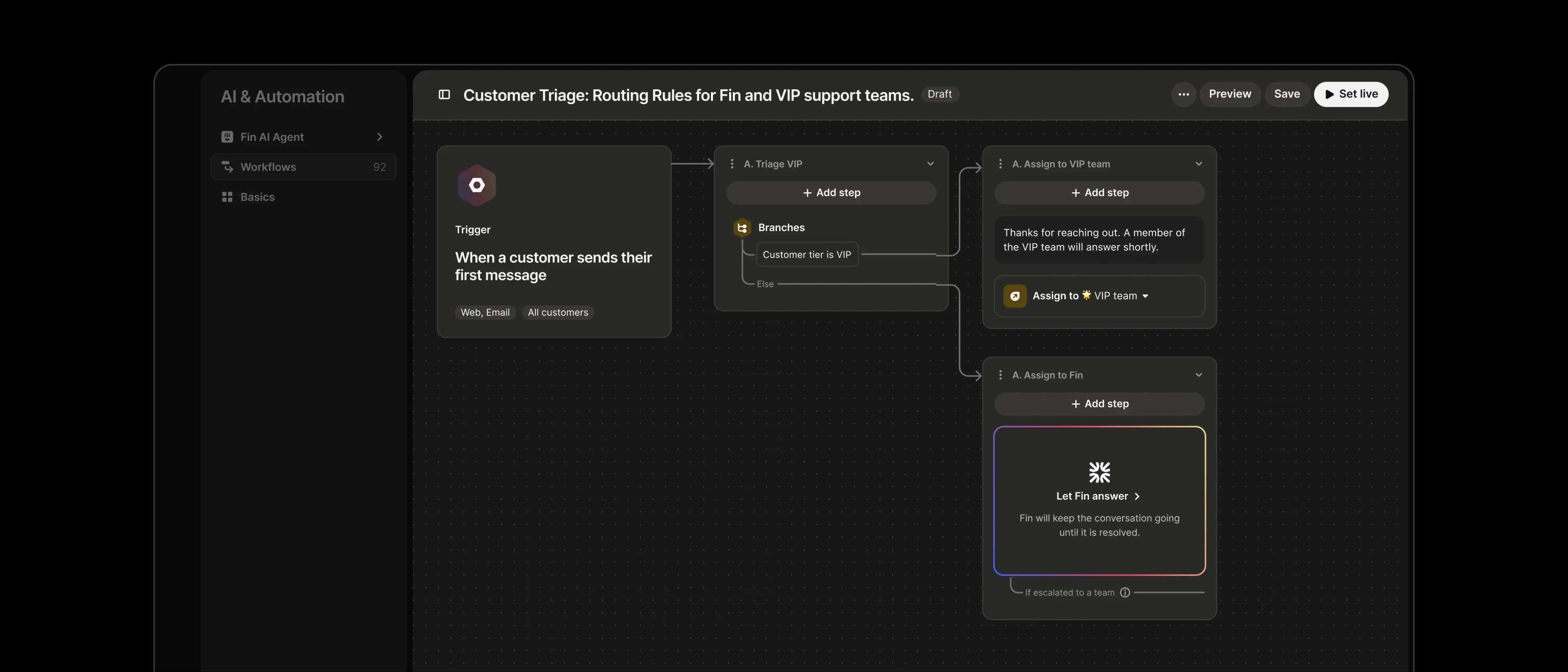1568x672 pixels.
Task: Click the Branches label
Action: (781, 228)
